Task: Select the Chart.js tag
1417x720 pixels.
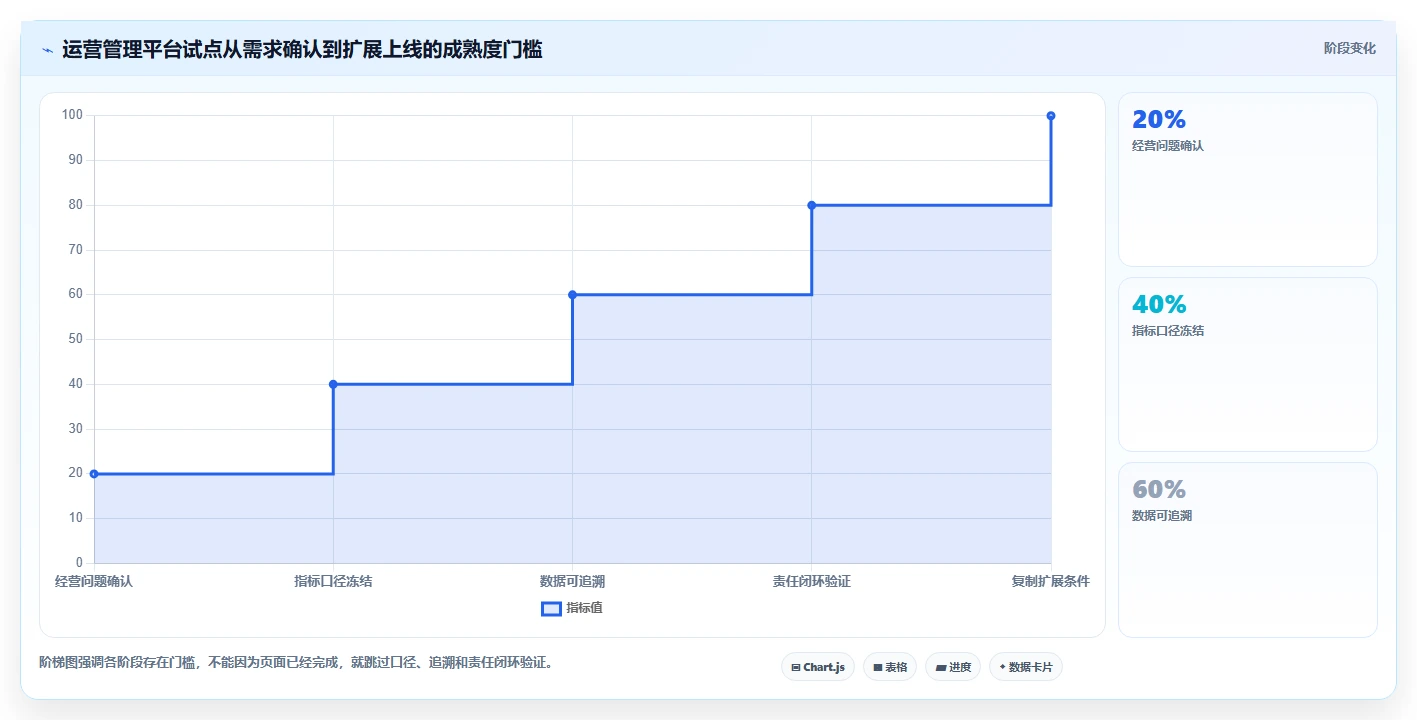Action: 817,667
